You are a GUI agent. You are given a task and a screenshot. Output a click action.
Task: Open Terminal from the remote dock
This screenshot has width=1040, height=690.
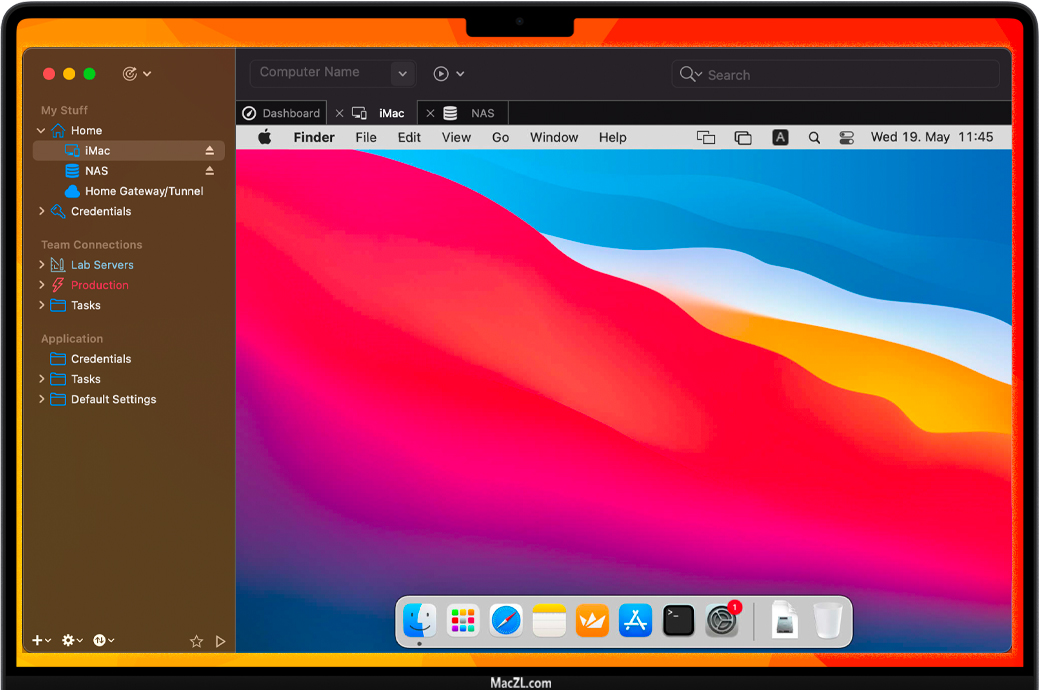click(x=679, y=620)
